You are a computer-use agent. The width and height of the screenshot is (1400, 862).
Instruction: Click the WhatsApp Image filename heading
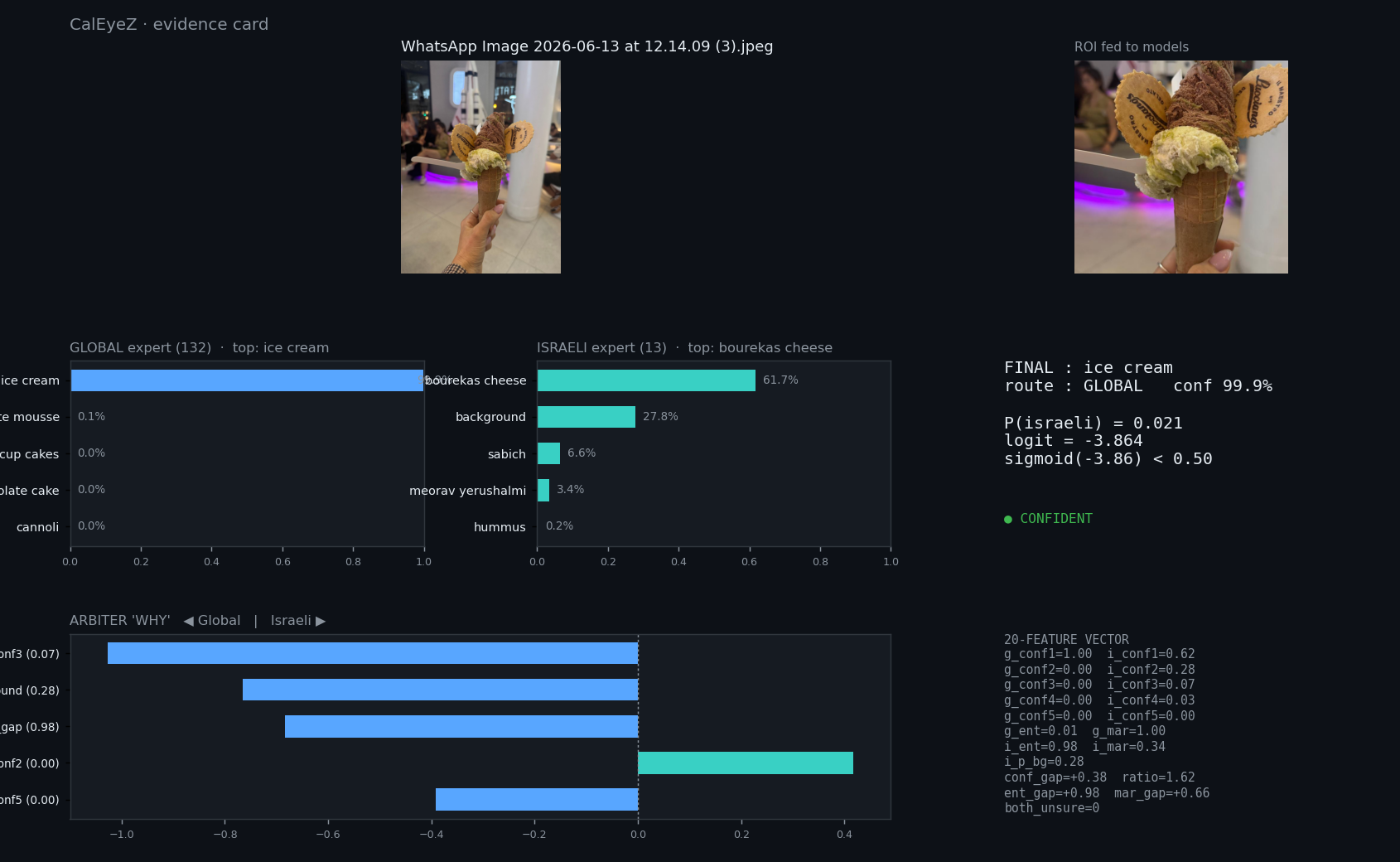(x=587, y=46)
